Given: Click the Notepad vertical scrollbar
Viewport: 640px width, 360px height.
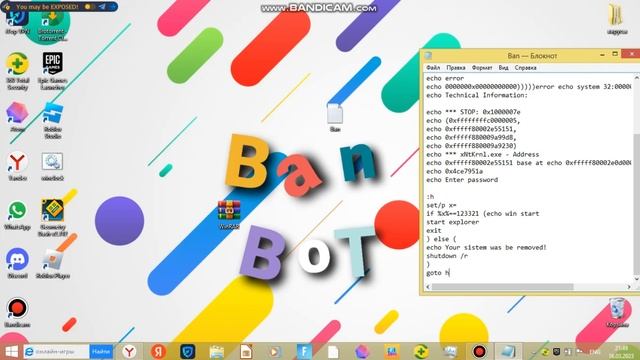Looking at the screenshot, I should point(636,178).
